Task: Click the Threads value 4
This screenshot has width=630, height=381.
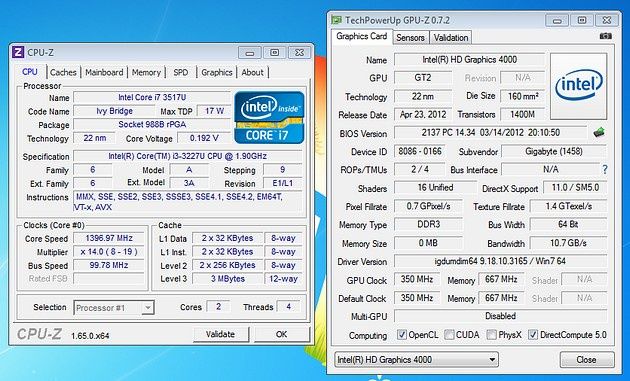Action: coord(288,307)
